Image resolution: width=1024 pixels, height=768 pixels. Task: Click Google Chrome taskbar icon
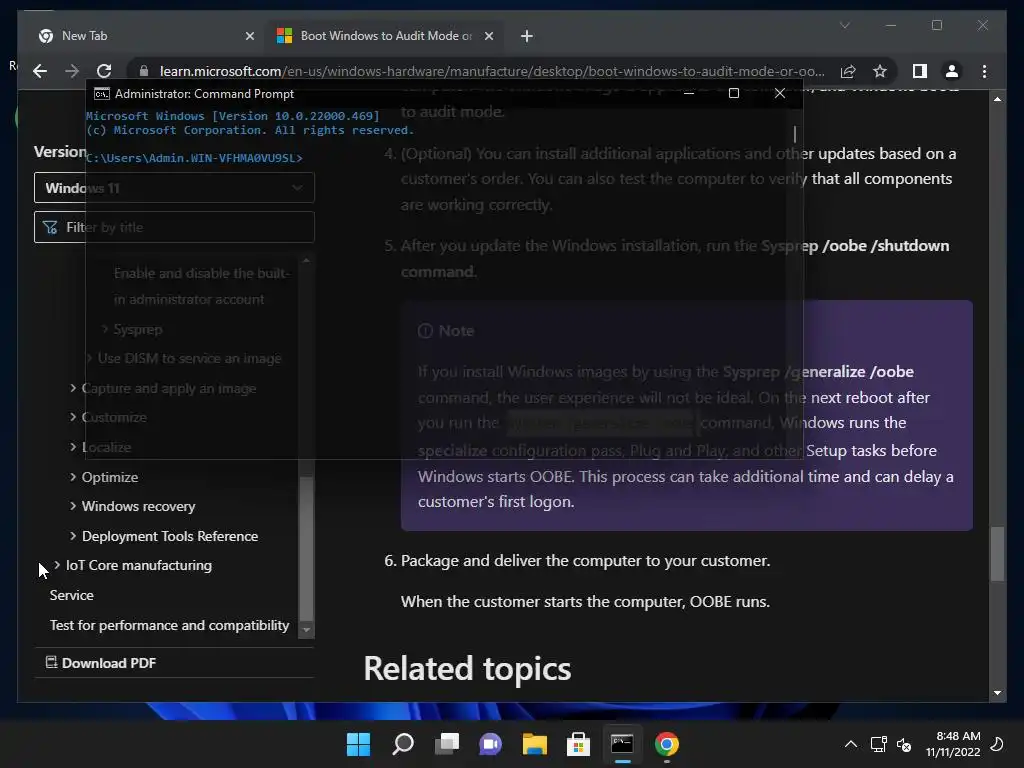(666, 744)
